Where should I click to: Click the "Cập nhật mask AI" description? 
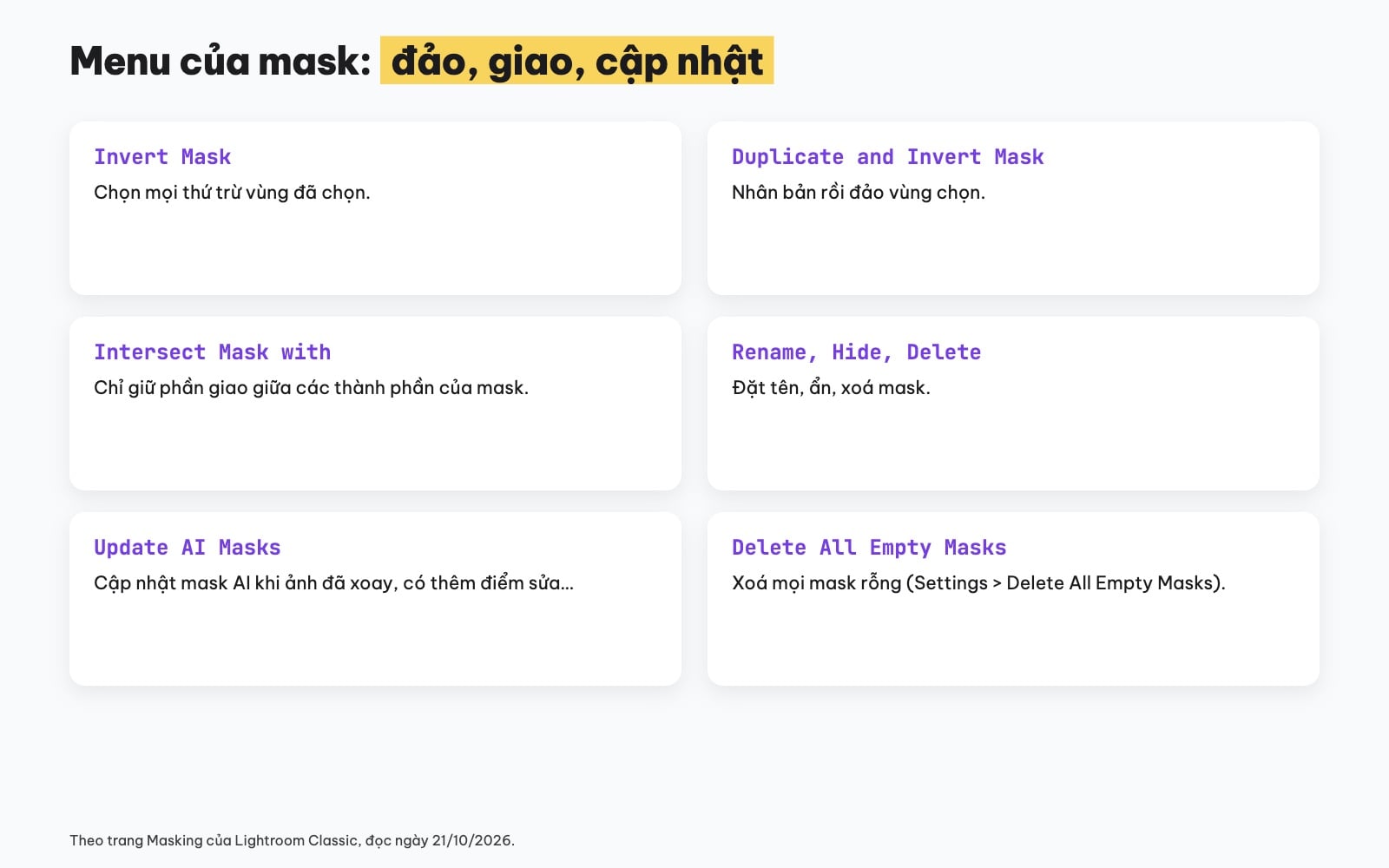333,583
